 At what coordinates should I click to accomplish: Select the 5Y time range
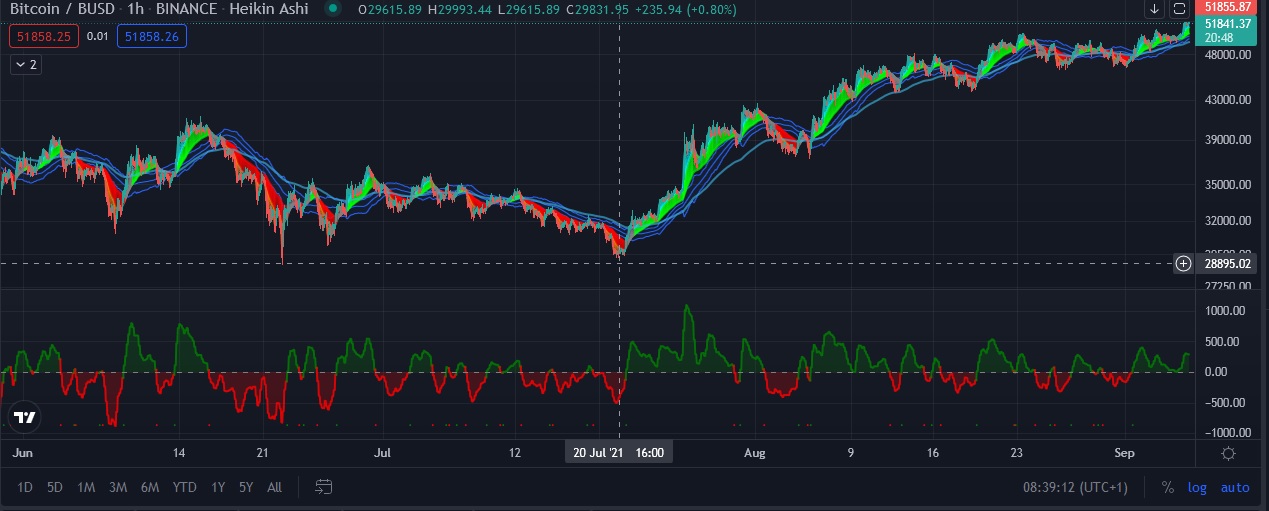(246, 488)
